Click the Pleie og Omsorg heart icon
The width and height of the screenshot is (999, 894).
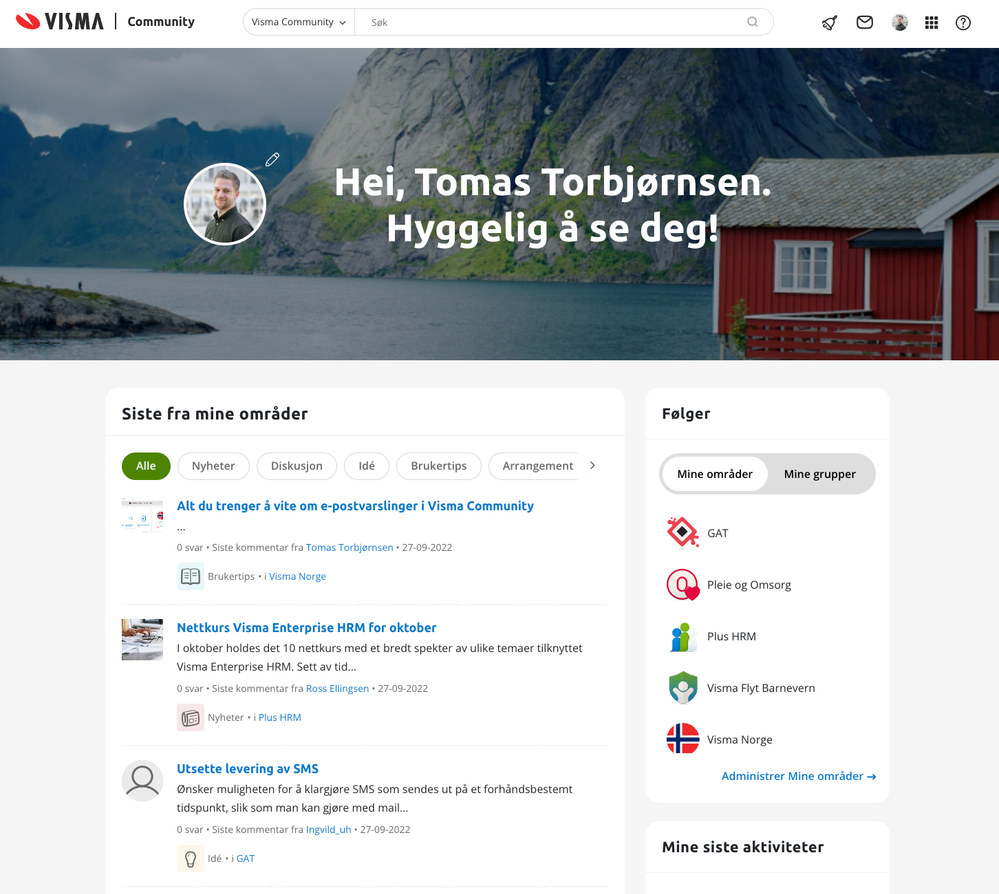pos(682,584)
